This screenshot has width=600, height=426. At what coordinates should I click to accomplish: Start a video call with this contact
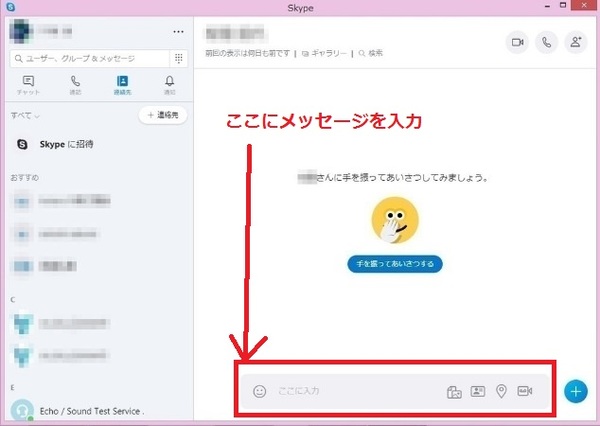pyautogui.click(x=517, y=42)
